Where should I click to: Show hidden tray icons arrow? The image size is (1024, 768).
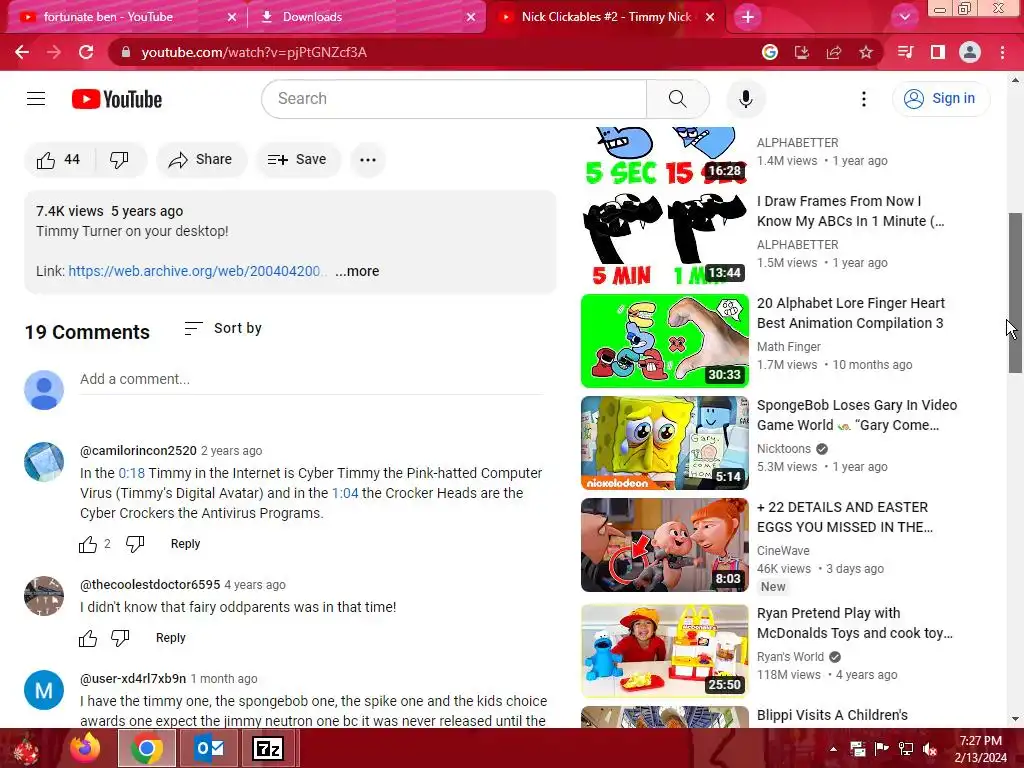(x=833, y=749)
